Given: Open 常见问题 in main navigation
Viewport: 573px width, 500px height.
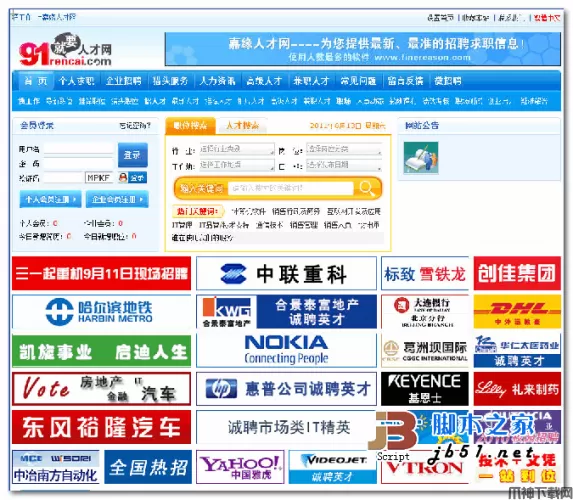Looking at the screenshot, I should pyautogui.click(x=358, y=81).
